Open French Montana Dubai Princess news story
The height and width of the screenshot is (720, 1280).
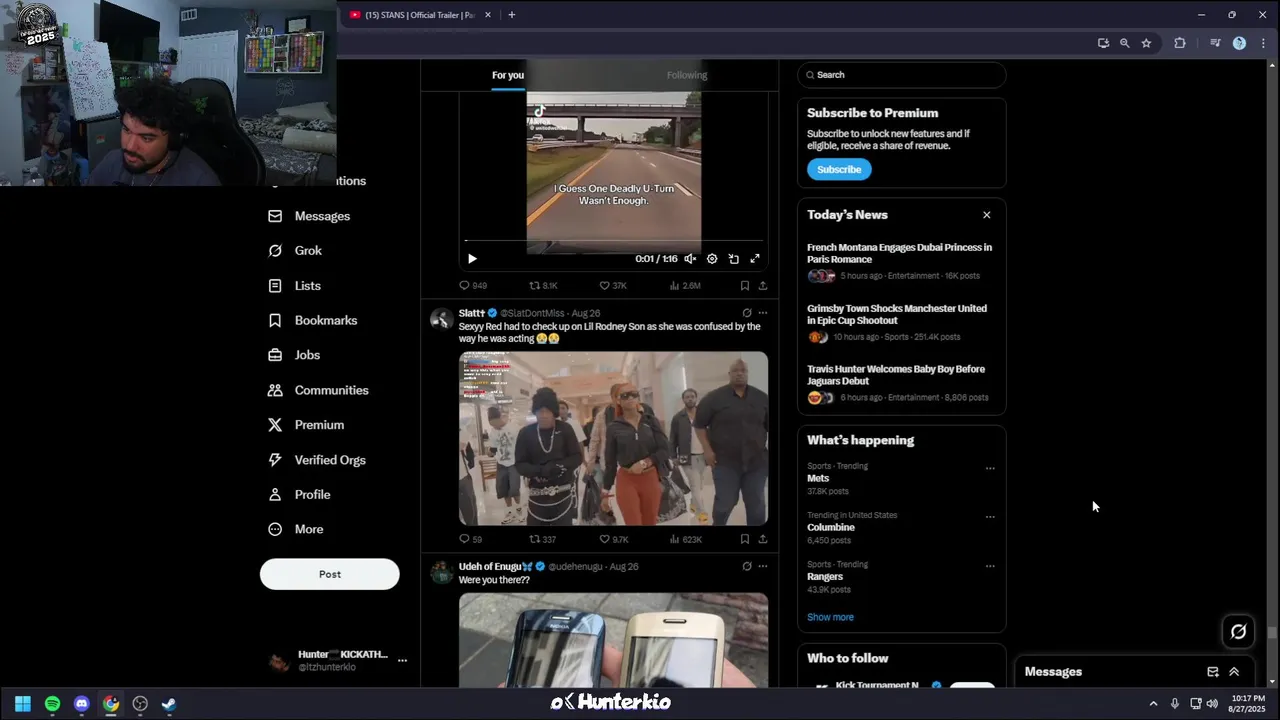[900, 260]
